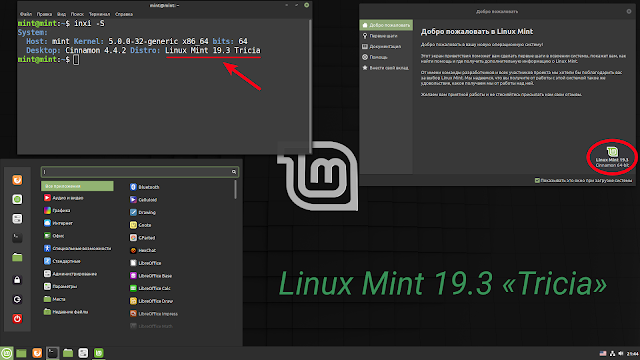The width and height of the screenshot is (640, 360).
Task: Open Firefox from the menu favorites sidebar
Action: pos(17,180)
